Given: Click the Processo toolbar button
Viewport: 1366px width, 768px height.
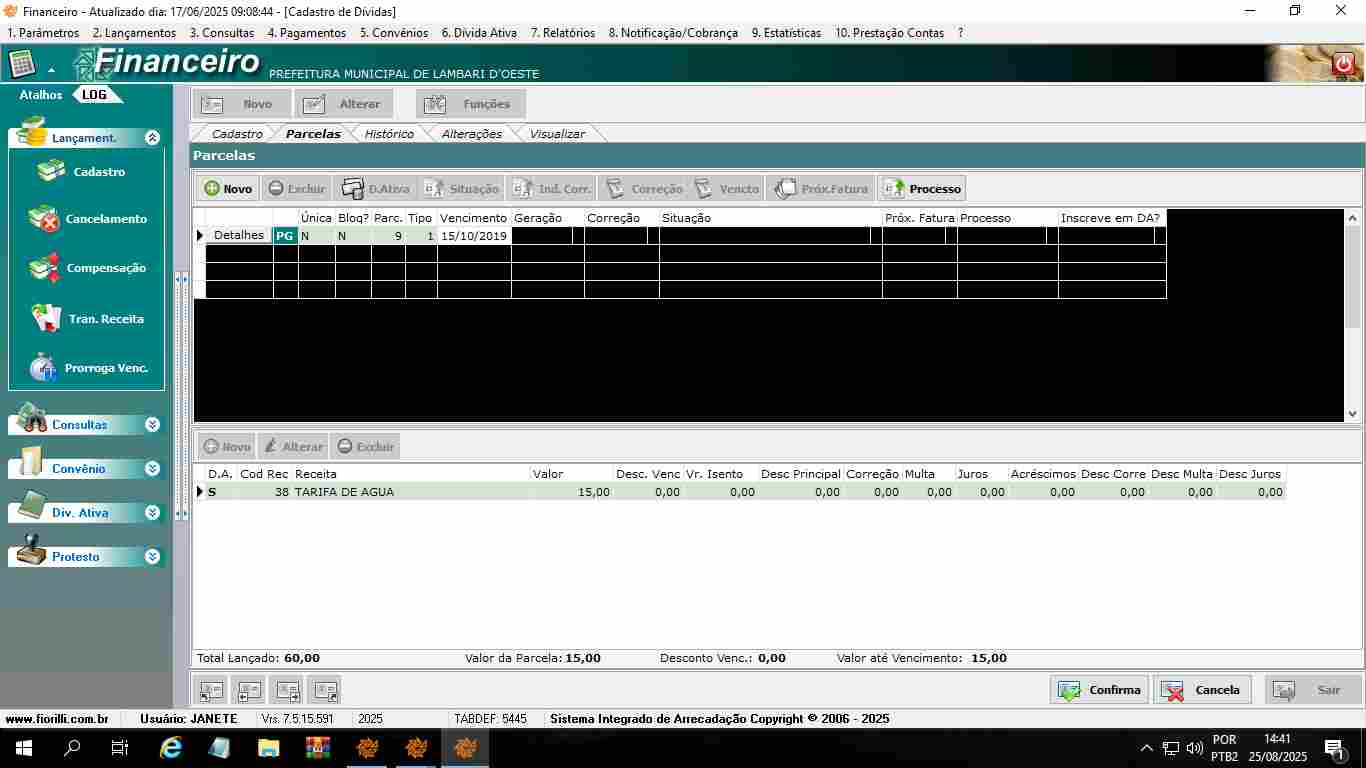Looking at the screenshot, I should pos(922,188).
